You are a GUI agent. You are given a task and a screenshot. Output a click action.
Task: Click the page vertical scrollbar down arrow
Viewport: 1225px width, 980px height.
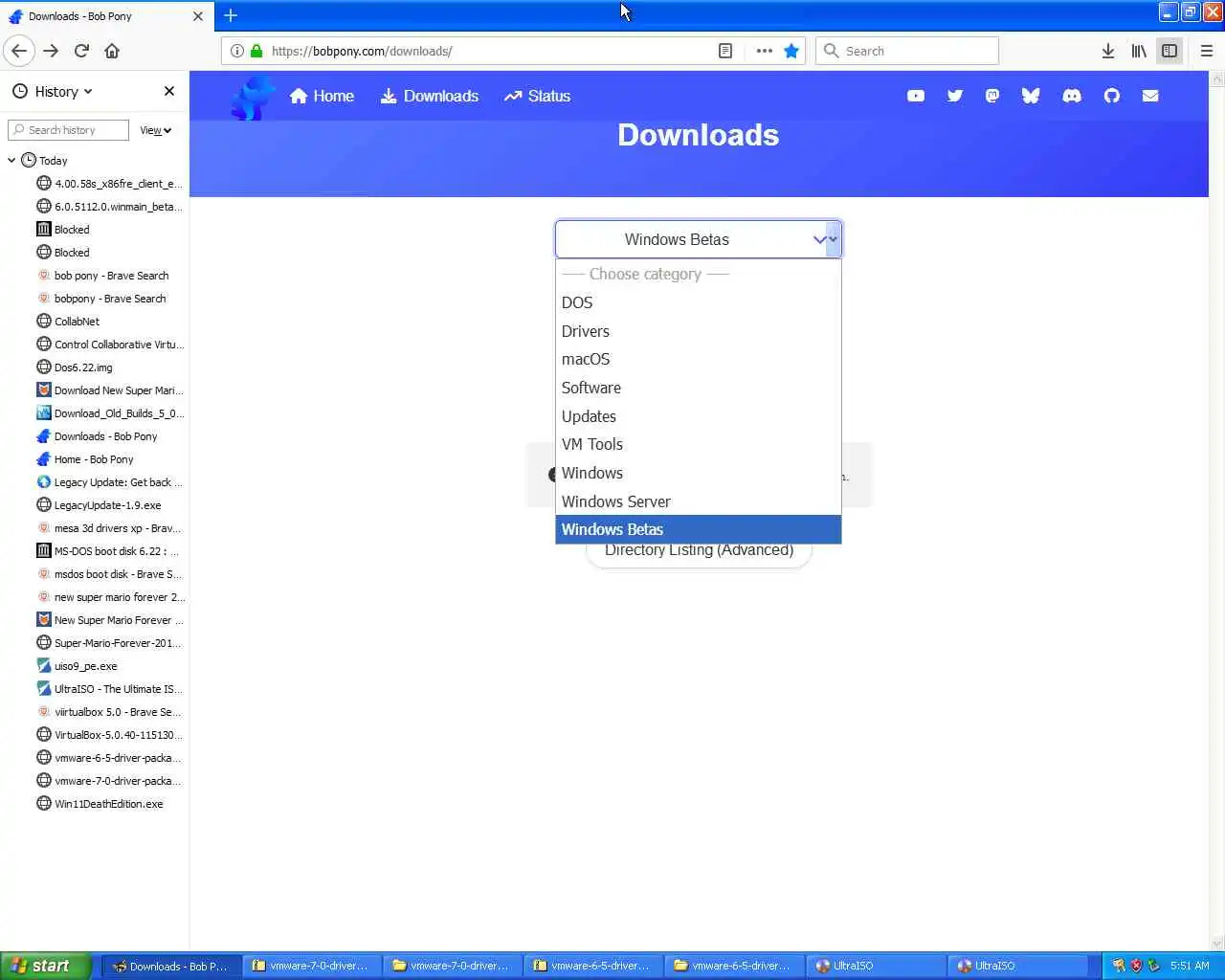(x=1216, y=943)
